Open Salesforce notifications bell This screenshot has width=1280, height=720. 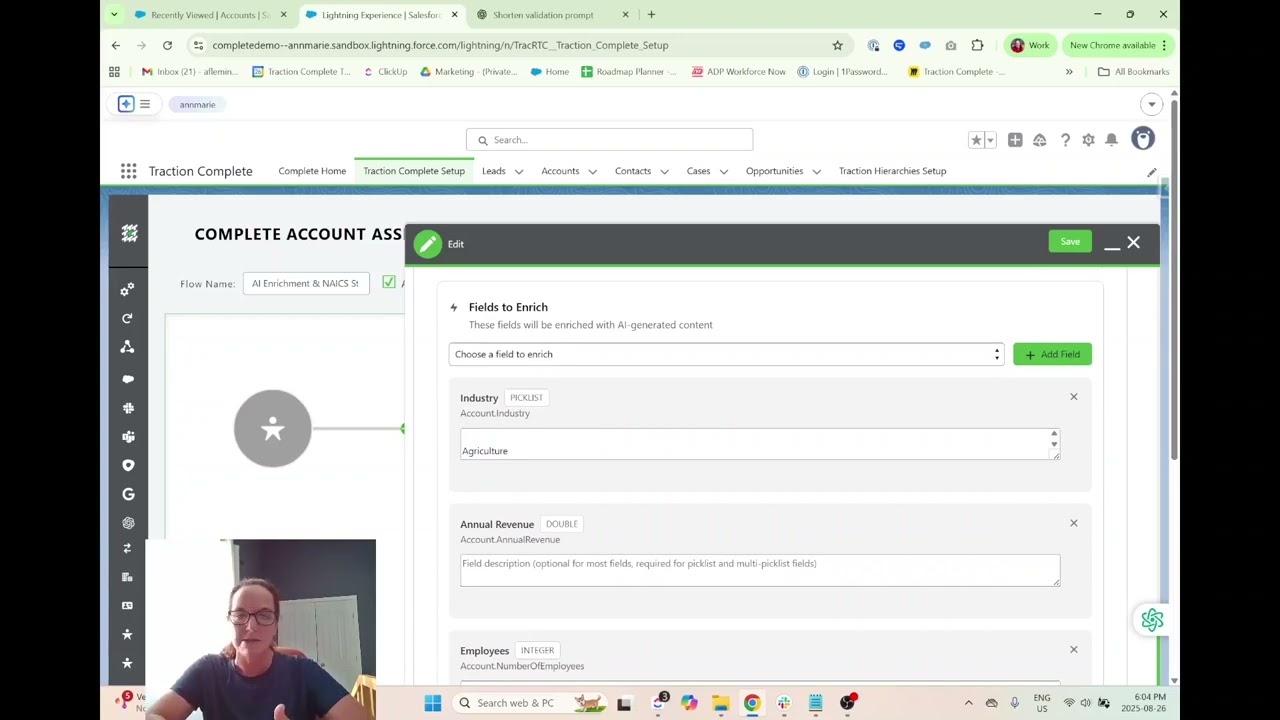pos(1111,140)
